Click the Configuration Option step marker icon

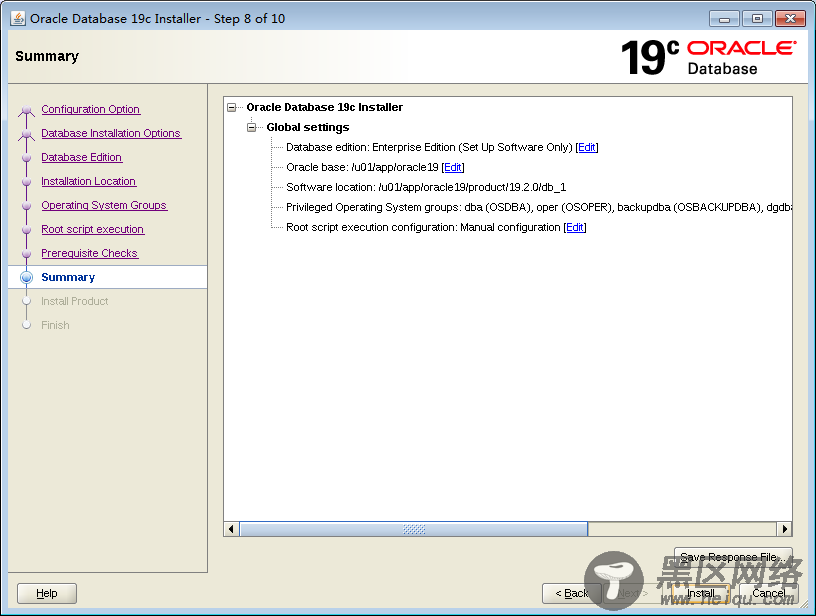(x=27, y=110)
